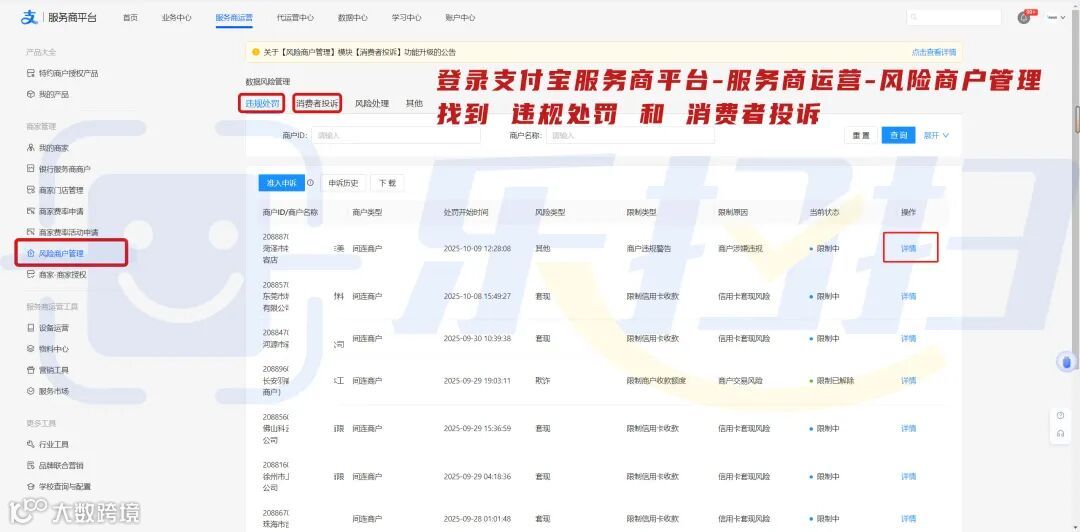The height and width of the screenshot is (532, 1080).
Task: Open 代运营中心 in top navigation
Action: click(x=295, y=18)
